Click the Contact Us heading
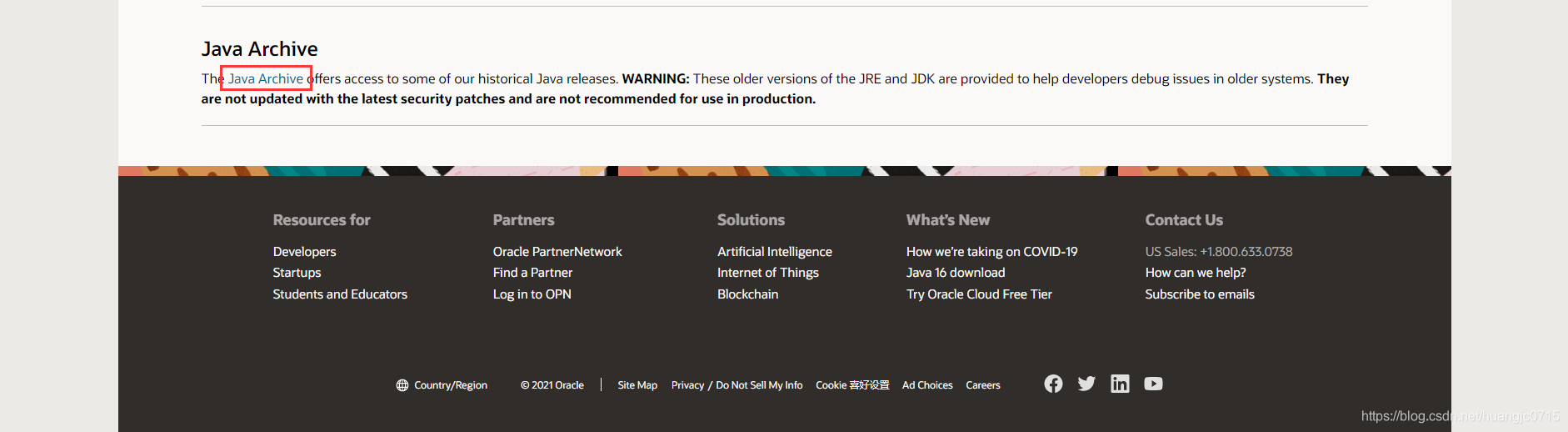Screen dimensions: 1568x432 tap(1184, 220)
